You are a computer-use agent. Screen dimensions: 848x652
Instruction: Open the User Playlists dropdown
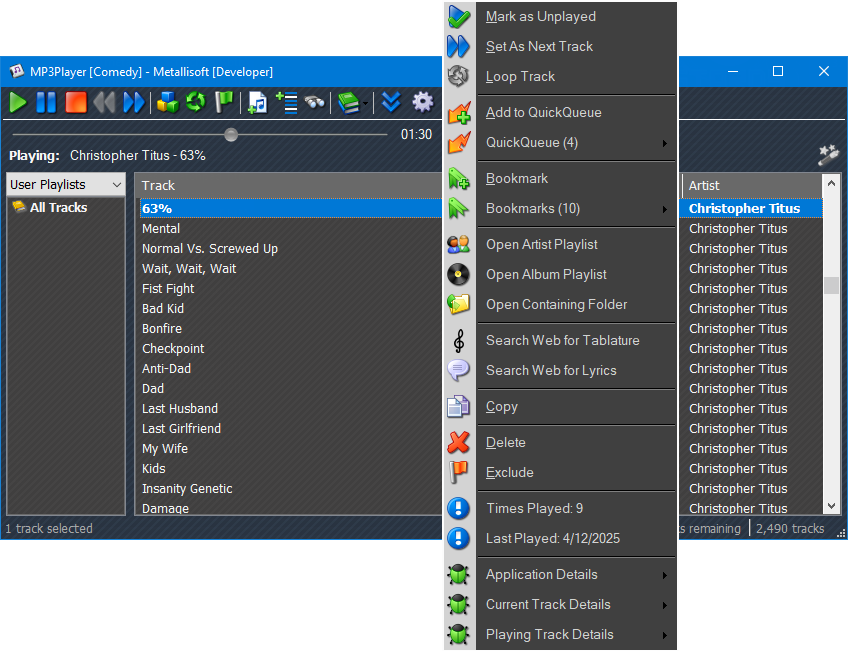(66, 185)
